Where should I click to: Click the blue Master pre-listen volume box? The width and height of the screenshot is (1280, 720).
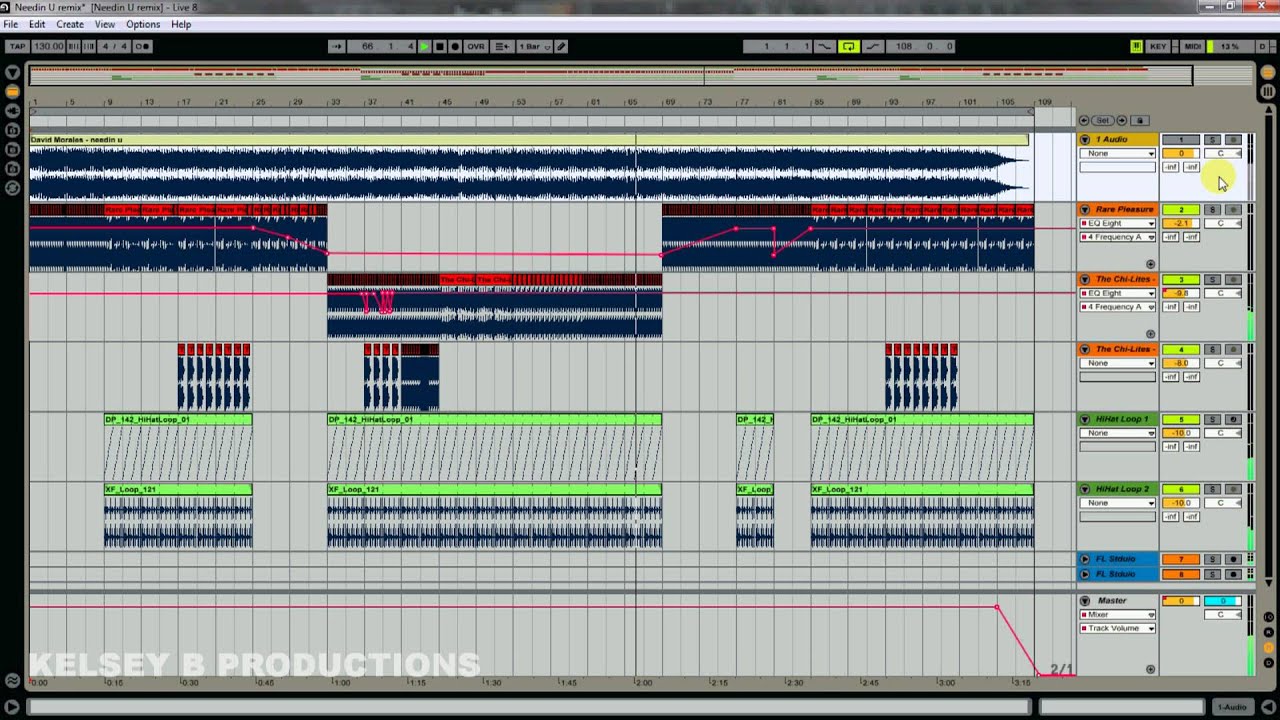click(x=1222, y=601)
